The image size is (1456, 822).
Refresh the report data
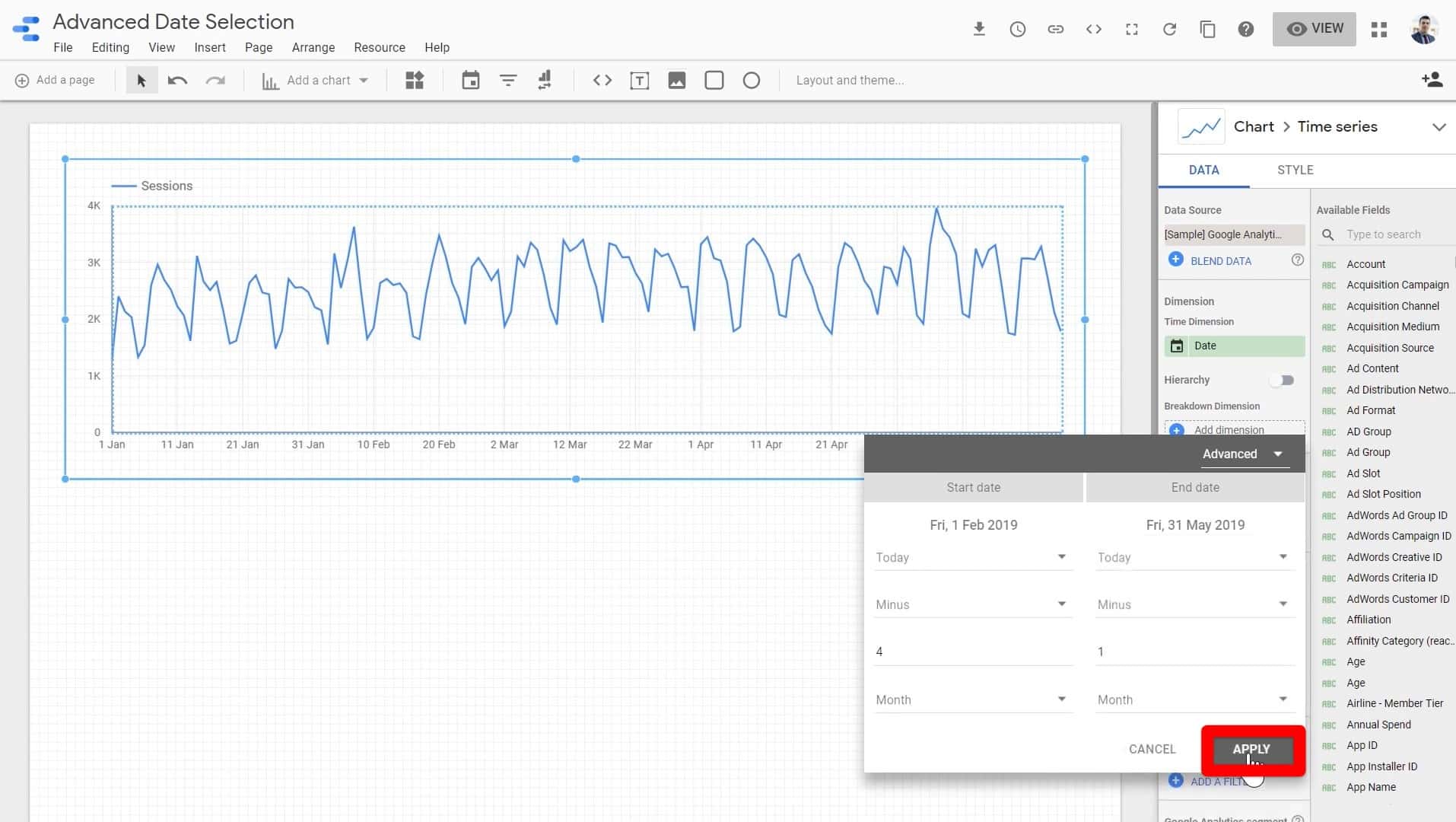(1169, 29)
